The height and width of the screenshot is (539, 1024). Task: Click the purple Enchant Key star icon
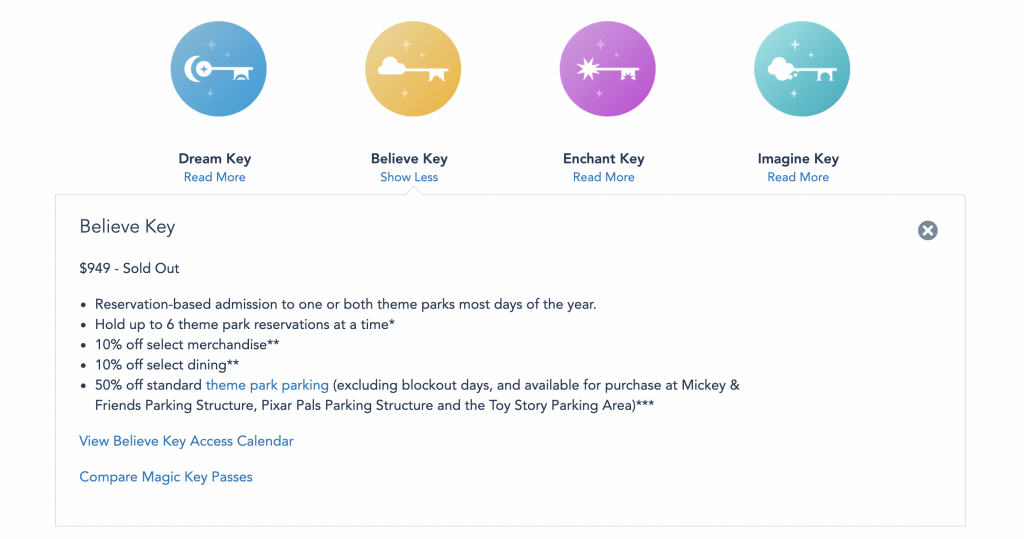[x=607, y=69]
